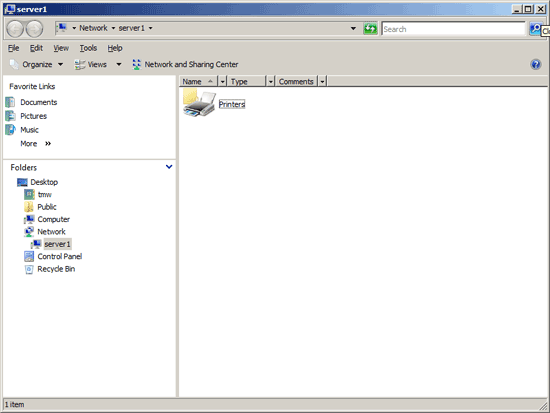Open the Help menu

pyautogui.click(x=115, y=48)
